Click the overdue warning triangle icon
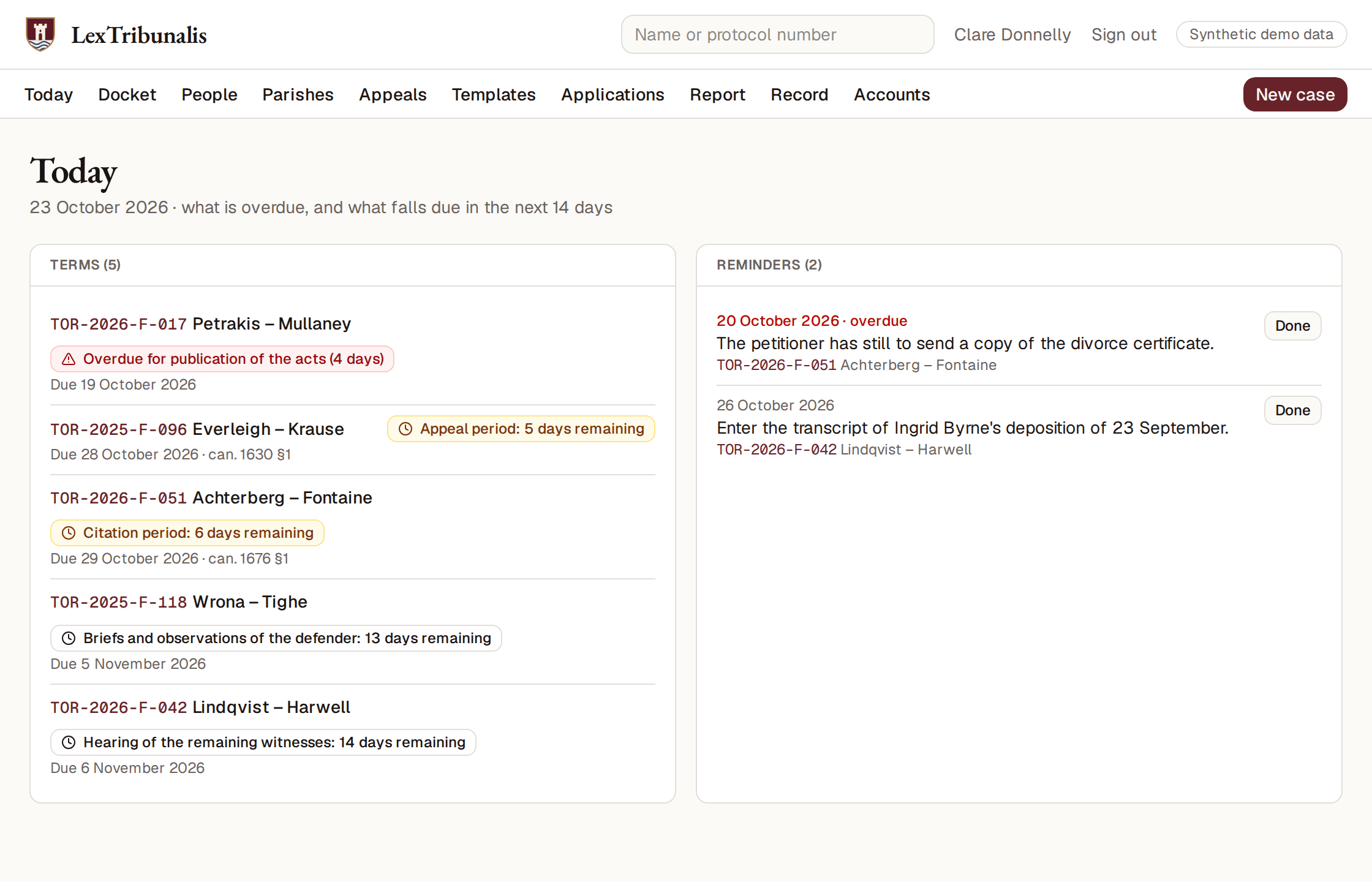The height and width of the screenshot is (882, 1372). (69, 359)
